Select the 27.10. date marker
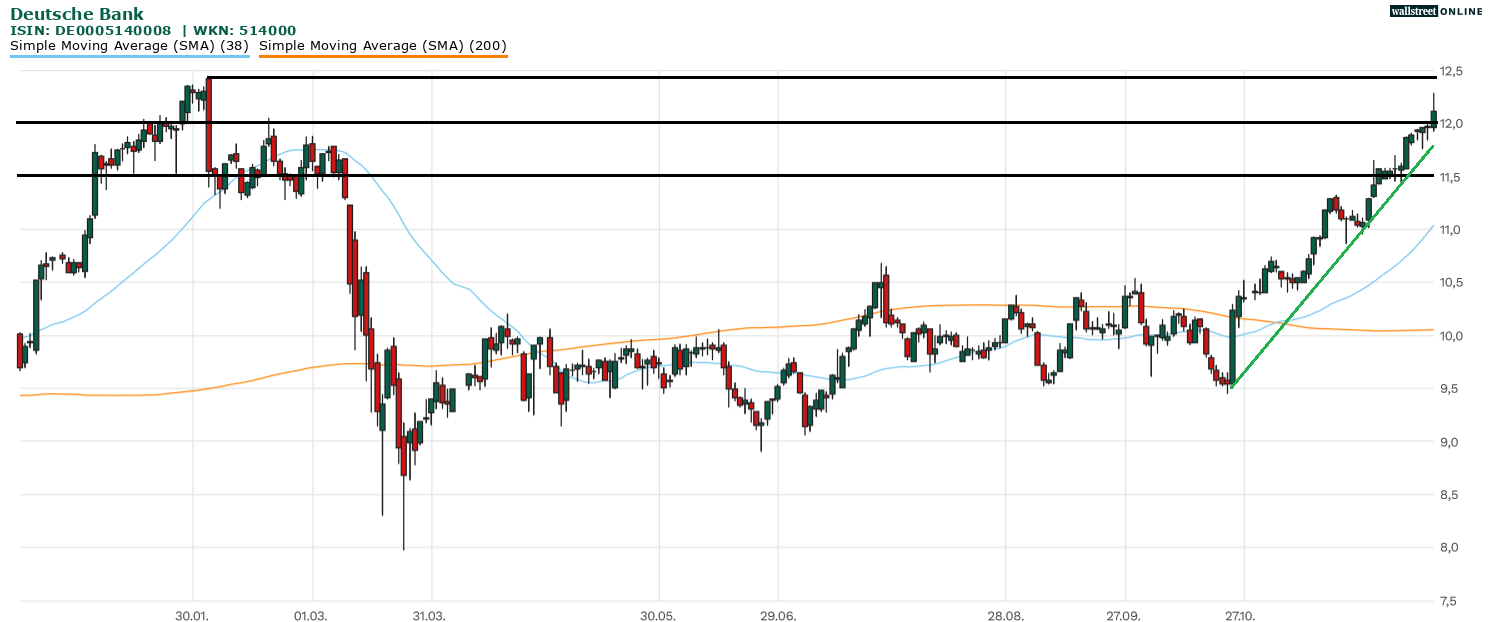Screen dimensions: 1490x622 1242,614
